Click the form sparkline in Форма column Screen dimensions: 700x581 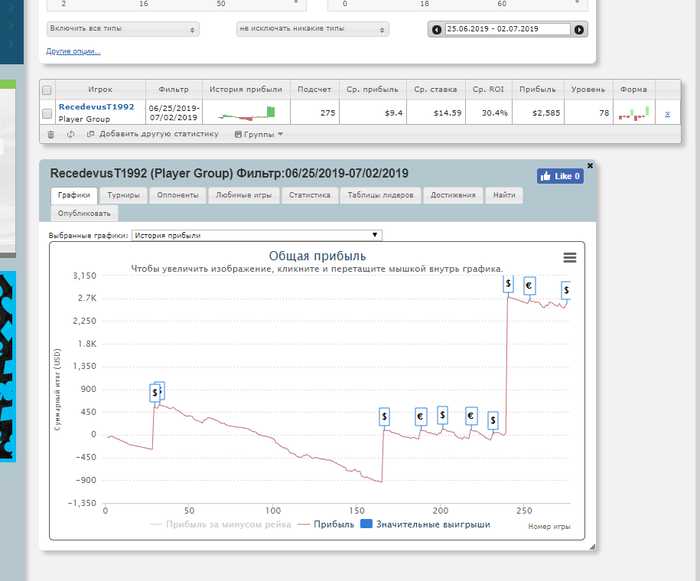[634, 113]
